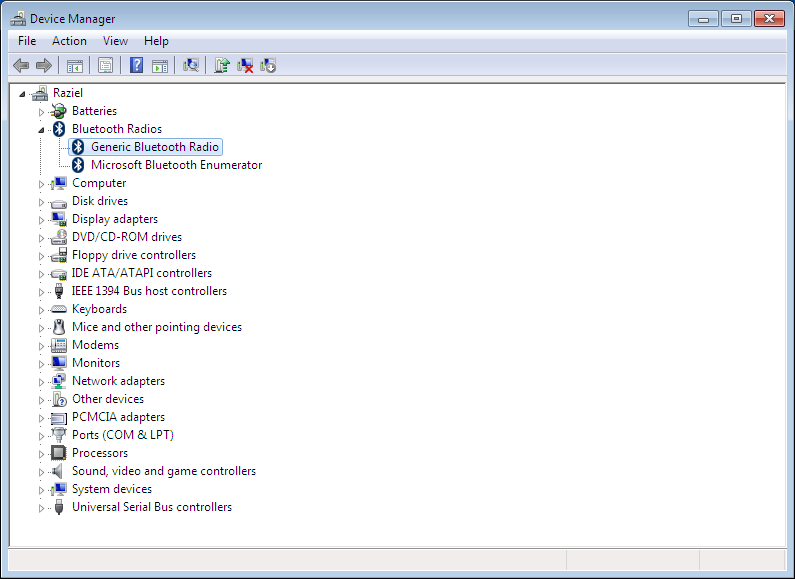Click the Update Driver Software icon

click(222, 65)
